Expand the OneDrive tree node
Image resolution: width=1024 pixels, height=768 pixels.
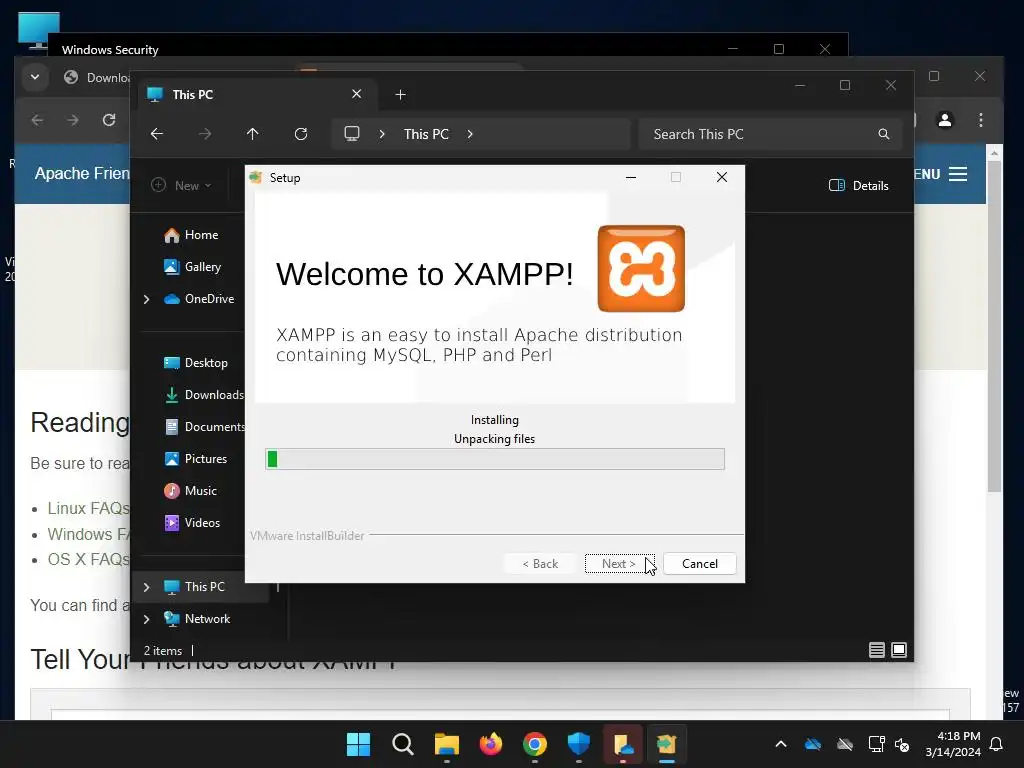point(146,299)
